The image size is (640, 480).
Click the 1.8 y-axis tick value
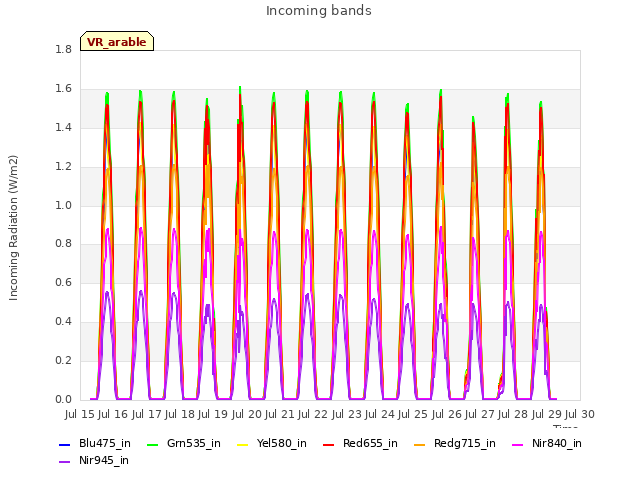[x=63, y=49]
